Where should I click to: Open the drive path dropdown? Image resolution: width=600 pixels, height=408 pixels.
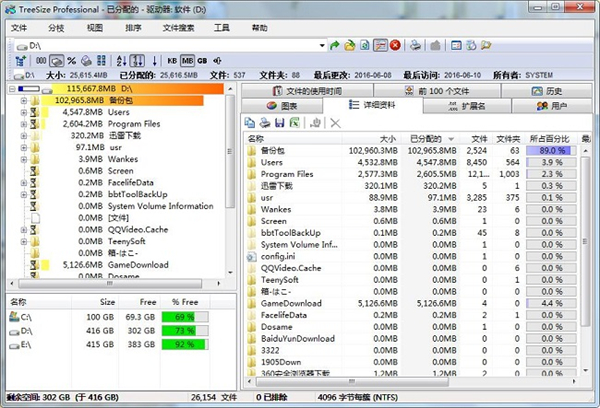coord(320,46)
